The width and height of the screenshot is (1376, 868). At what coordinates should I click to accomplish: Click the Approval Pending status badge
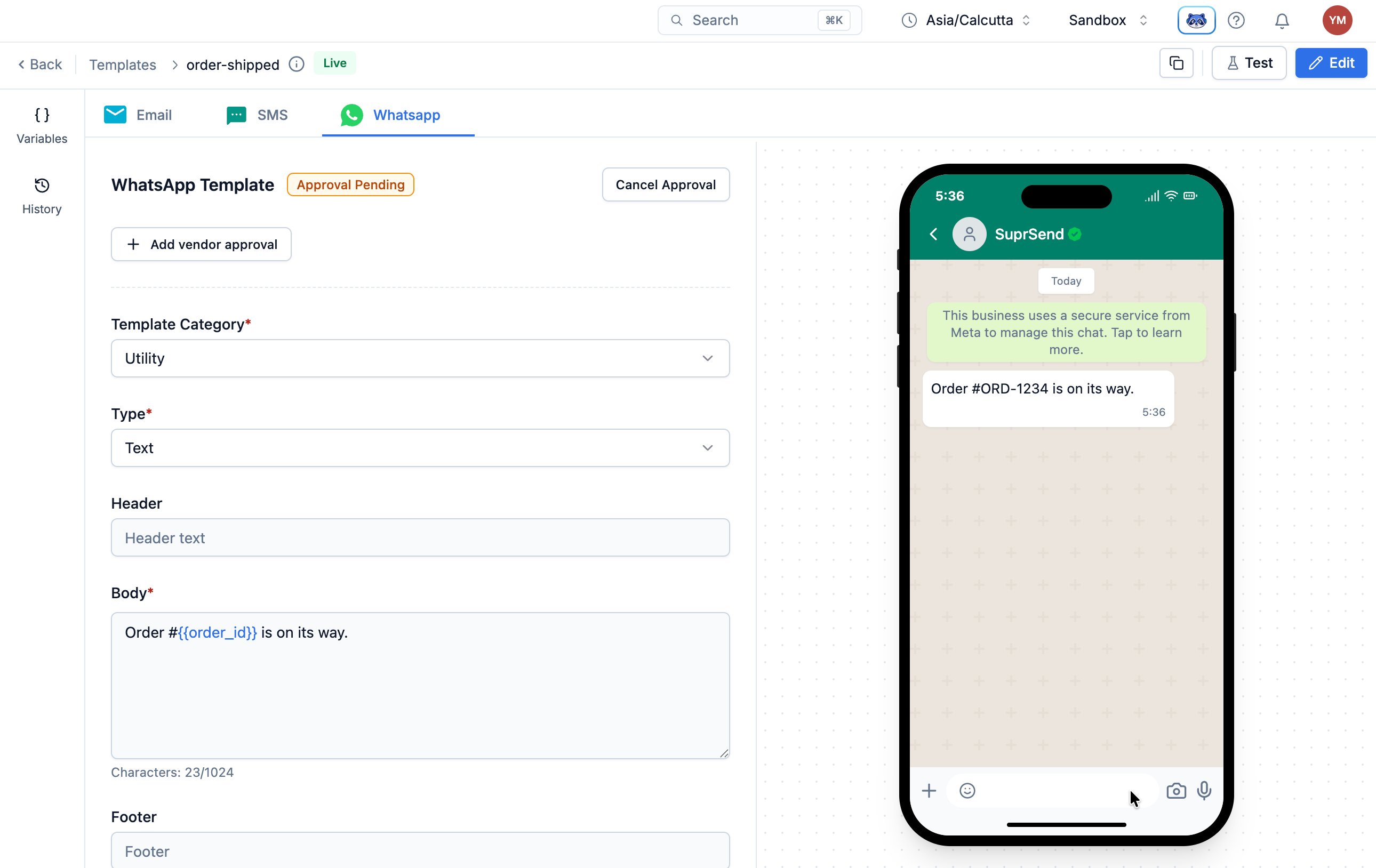350,184
